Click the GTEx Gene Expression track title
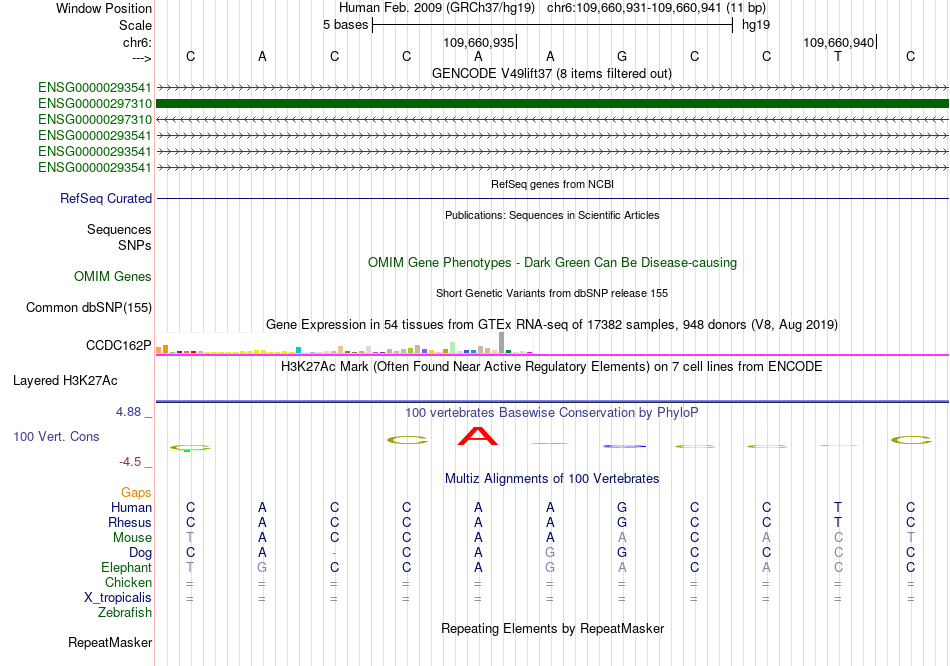 click(x=552, y=324)
